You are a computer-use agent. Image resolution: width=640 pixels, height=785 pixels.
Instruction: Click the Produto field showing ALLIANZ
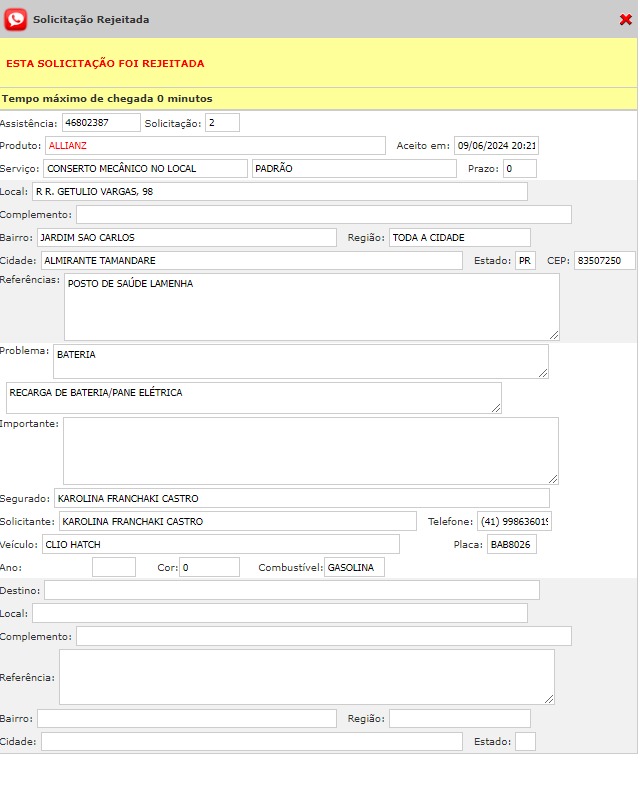[215, 146]
